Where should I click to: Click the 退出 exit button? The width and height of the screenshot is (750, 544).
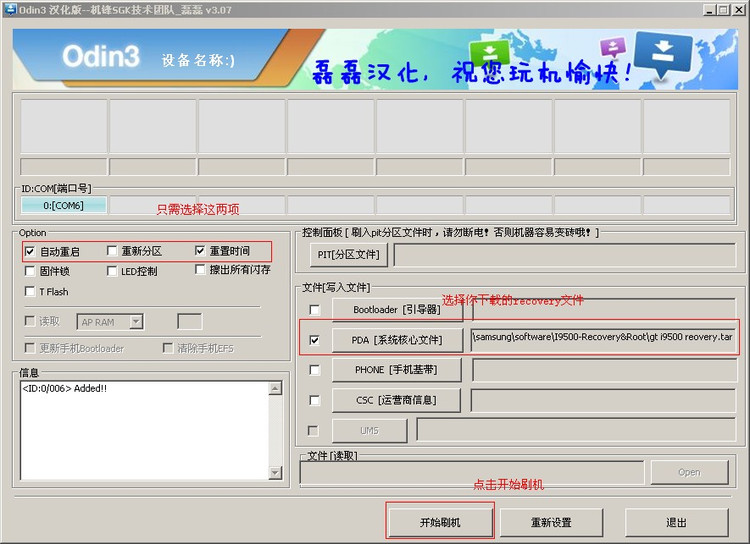pyautogui.click(x=676, y=522)
